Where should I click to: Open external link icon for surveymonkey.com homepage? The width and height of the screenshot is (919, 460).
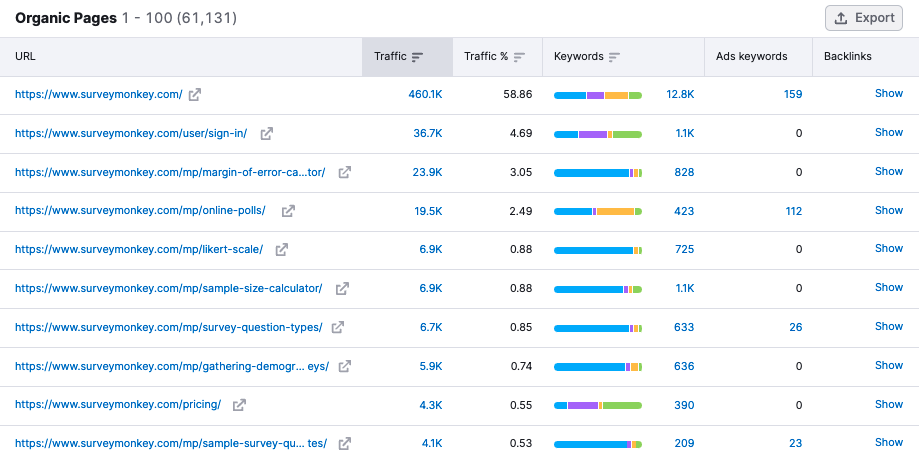(x=195, y=95)
